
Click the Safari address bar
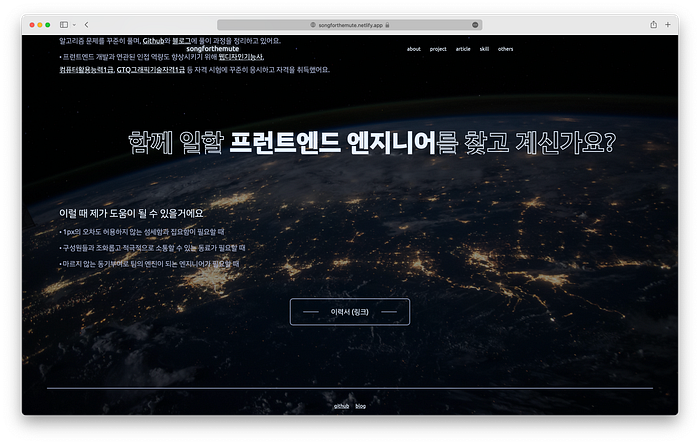point(350,25)
